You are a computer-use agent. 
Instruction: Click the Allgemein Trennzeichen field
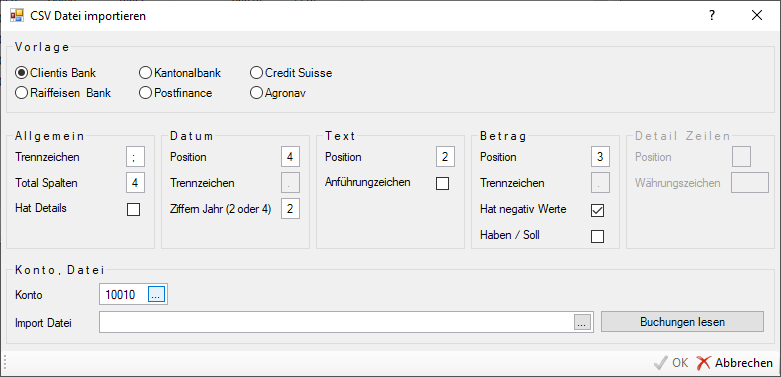click(x=135, y=157)
